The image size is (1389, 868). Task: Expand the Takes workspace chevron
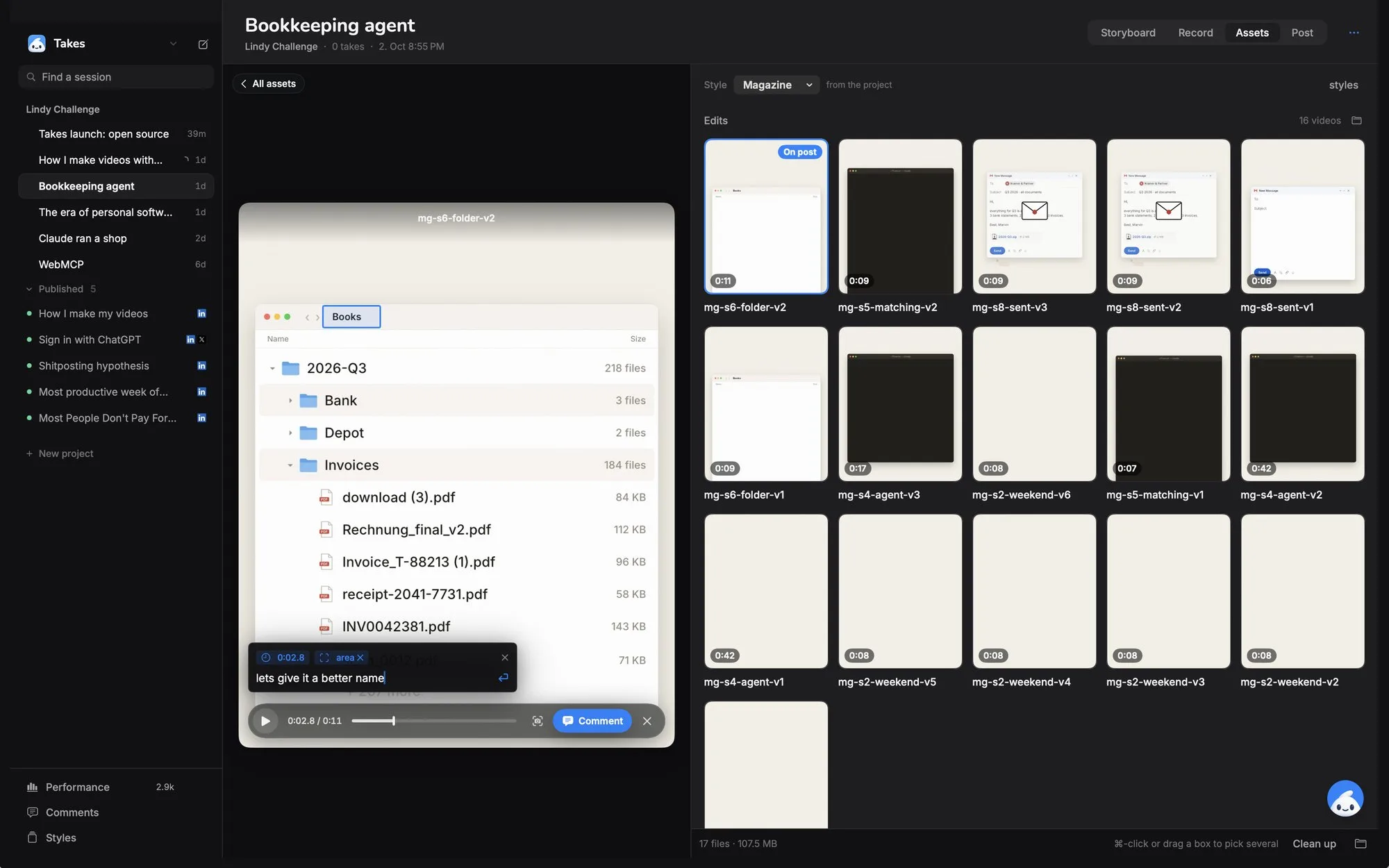tap(173, 44)
